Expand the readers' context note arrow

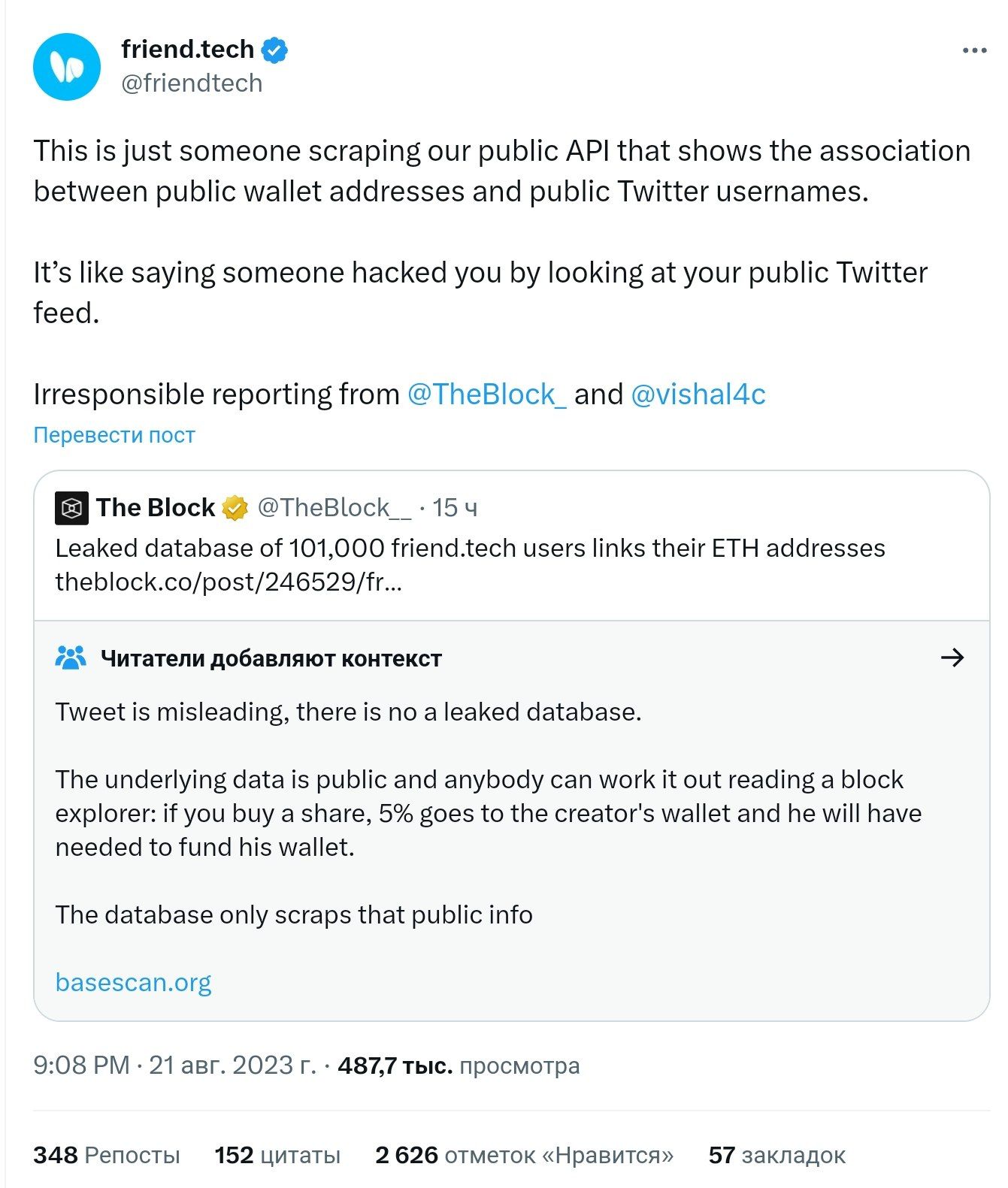pyautogui.click(x=952, y=657)
